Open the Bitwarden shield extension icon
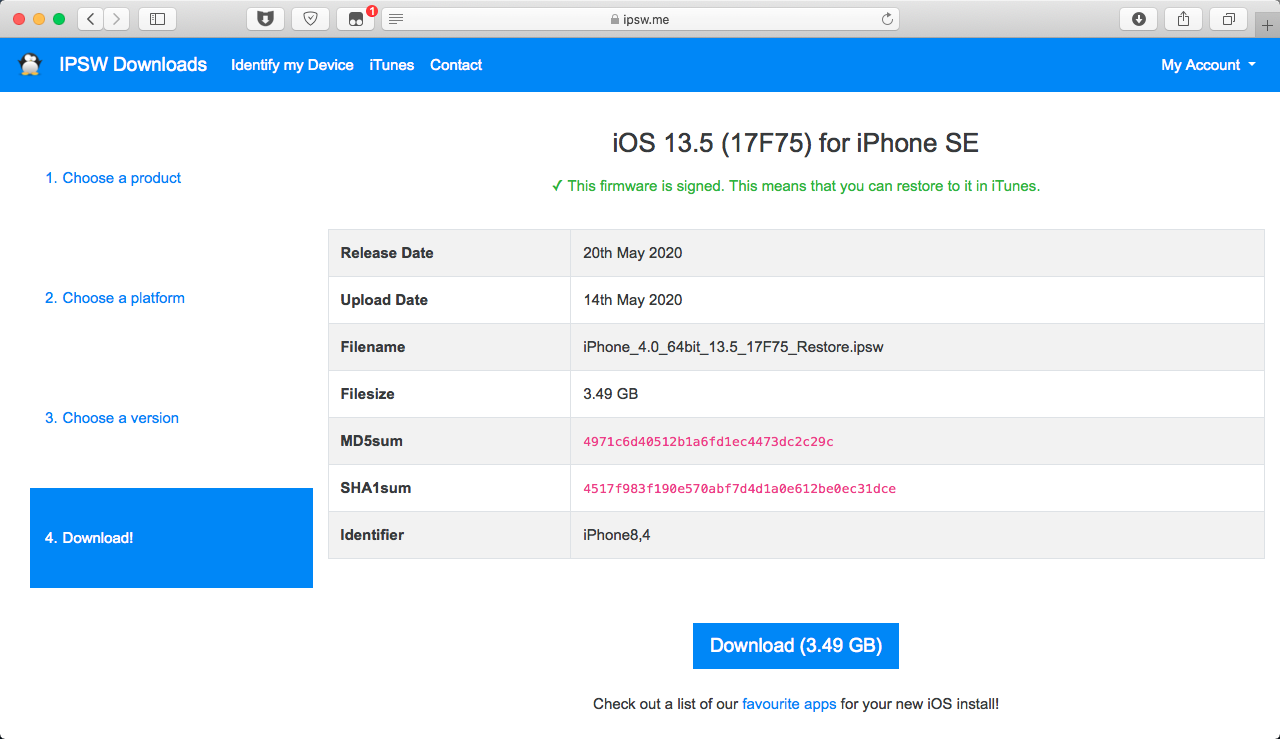Screen dimensions: 1280x739 265,18
